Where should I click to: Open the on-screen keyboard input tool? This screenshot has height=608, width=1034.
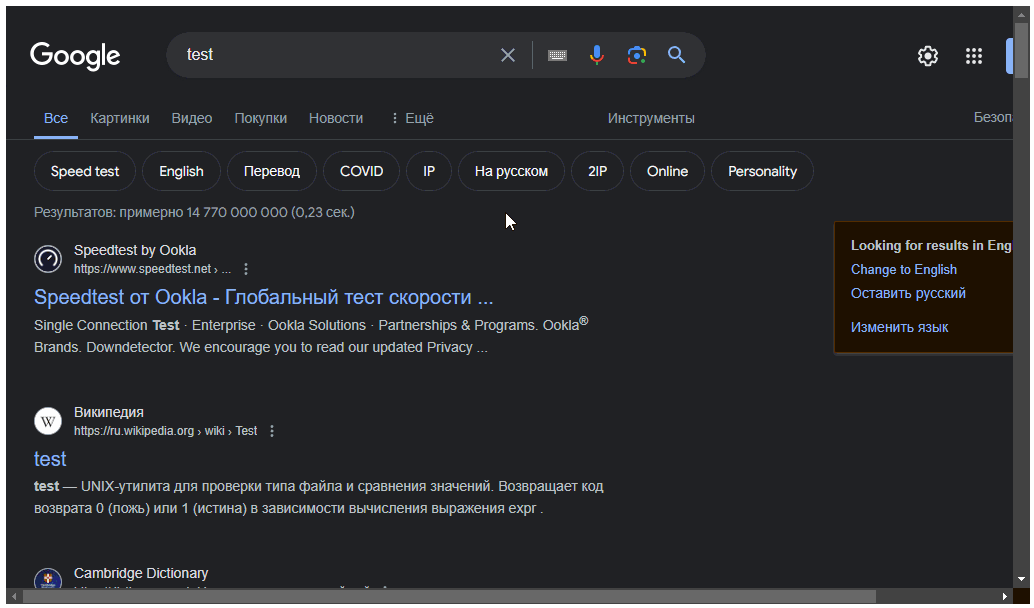557,55
